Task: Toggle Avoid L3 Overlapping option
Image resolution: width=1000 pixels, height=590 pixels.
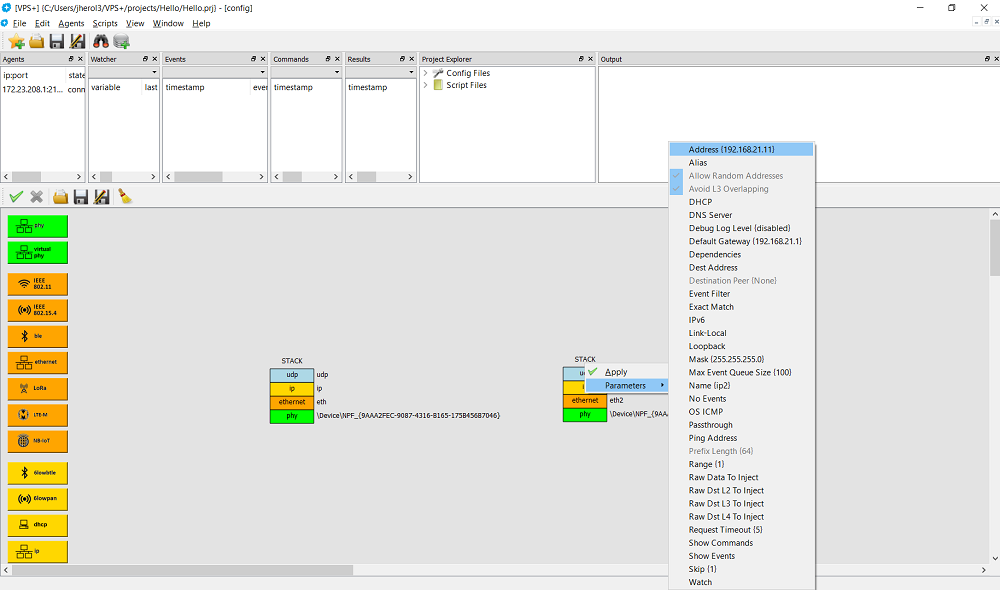Action: pos(728,189)
